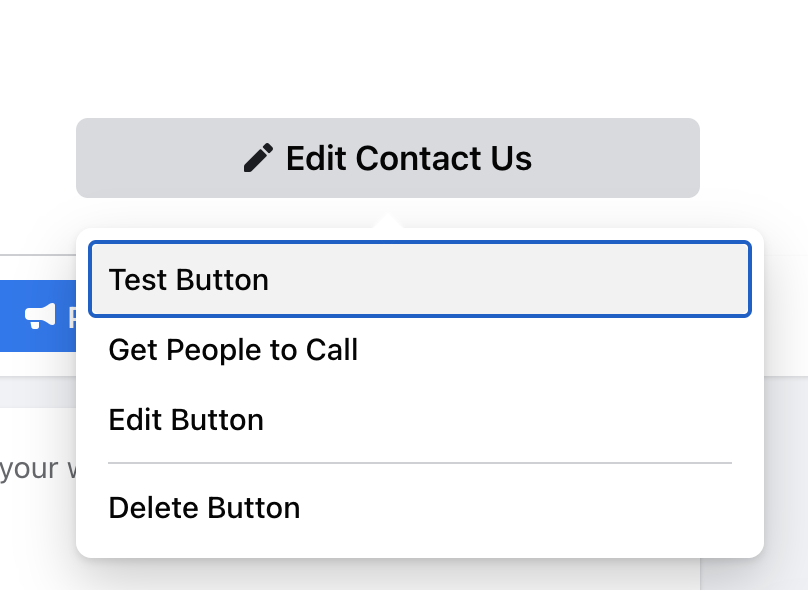Click the 'Edit Contact Us' label text
This screenshot has height=590, width=808.
point(409,158)
